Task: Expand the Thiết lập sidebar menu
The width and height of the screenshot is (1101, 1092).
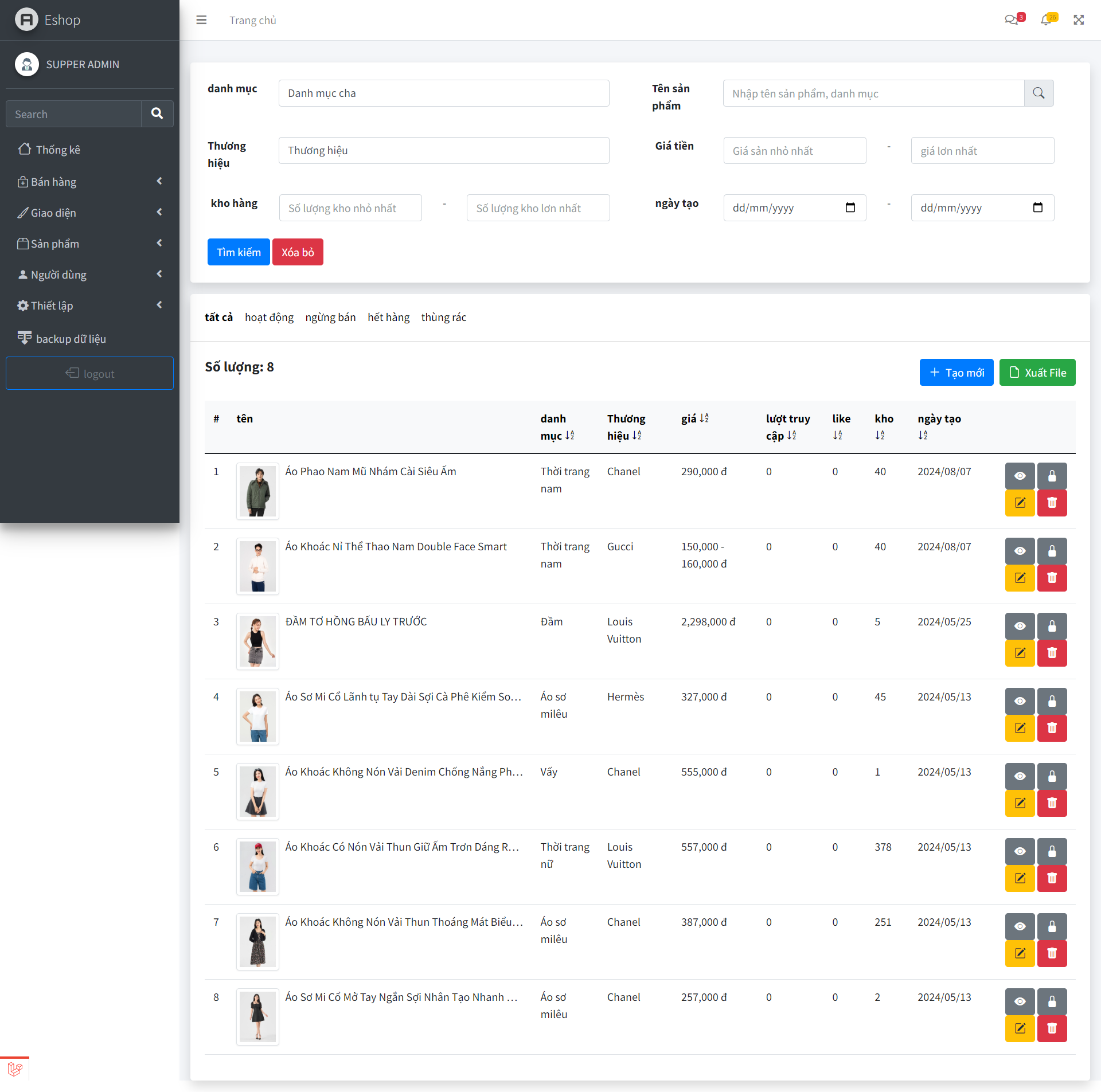Action: (x=90, y=305)
